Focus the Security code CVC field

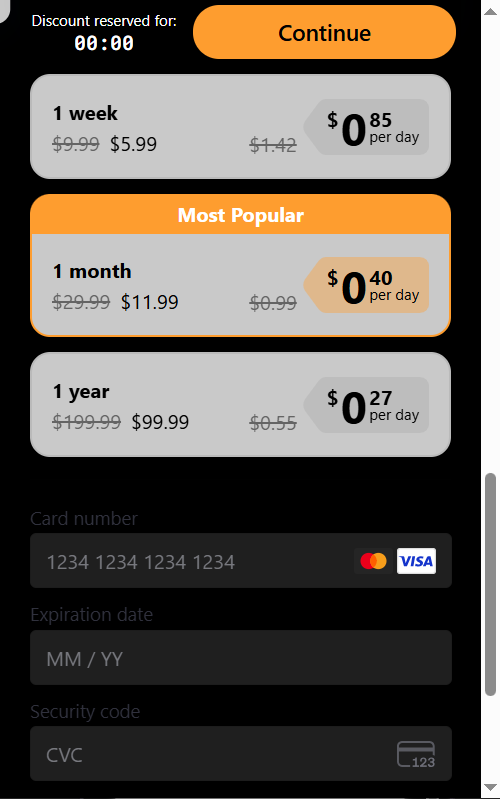click(241, 754)
